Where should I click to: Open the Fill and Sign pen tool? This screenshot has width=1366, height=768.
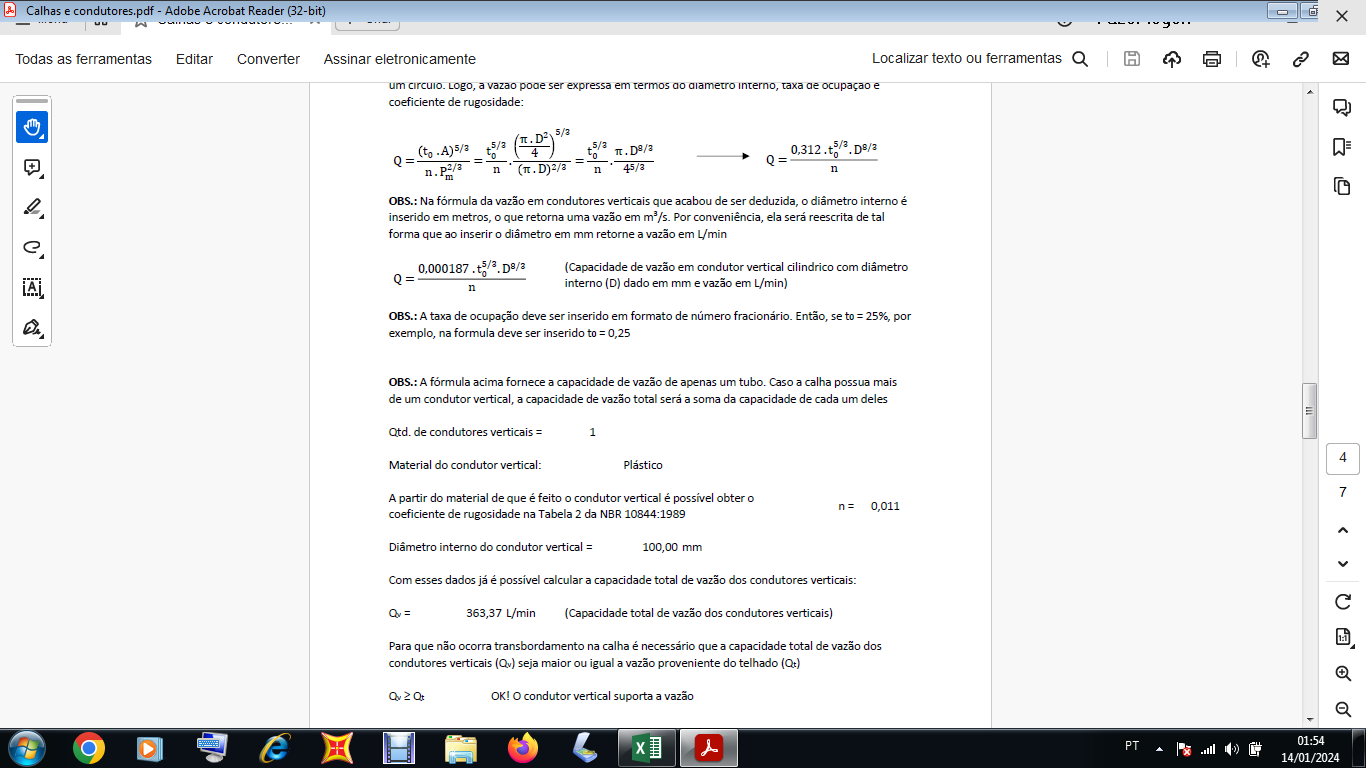[x=32, y=328]
